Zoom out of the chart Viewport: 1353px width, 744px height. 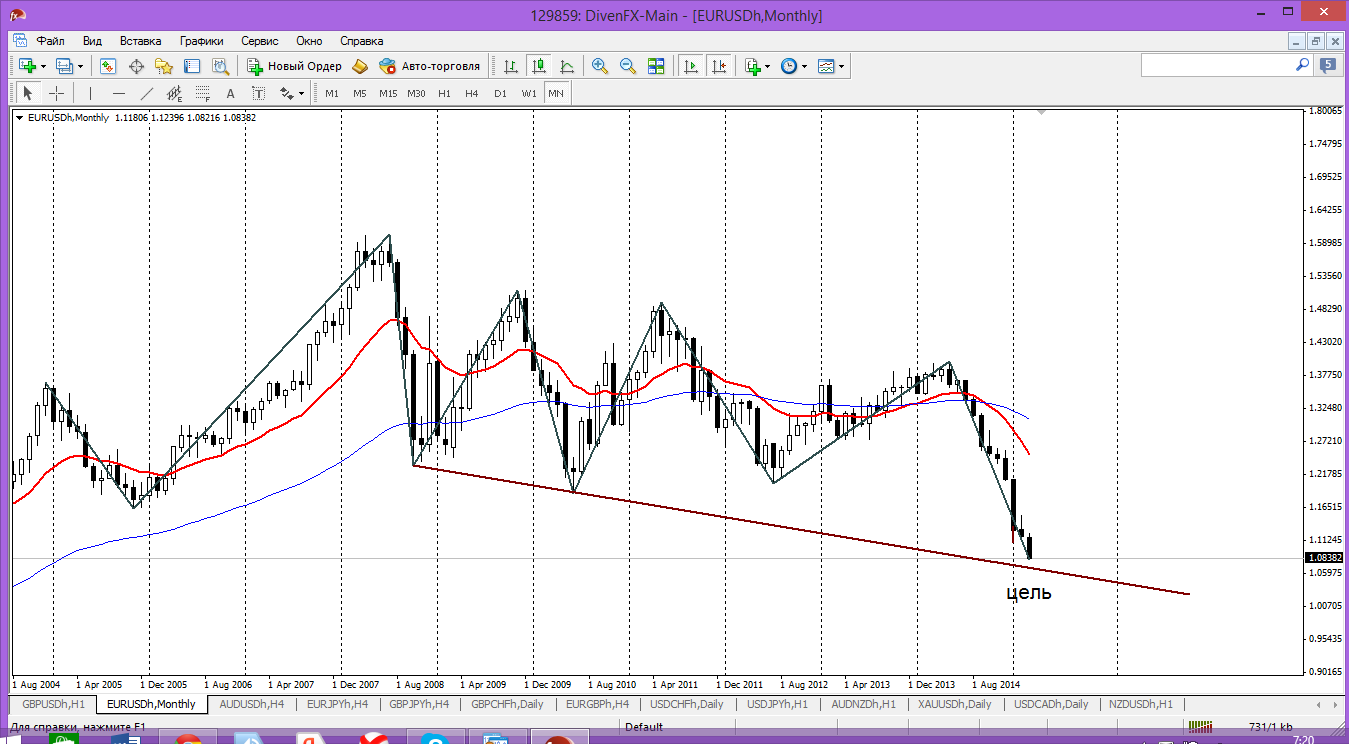[x=628, y=66]
